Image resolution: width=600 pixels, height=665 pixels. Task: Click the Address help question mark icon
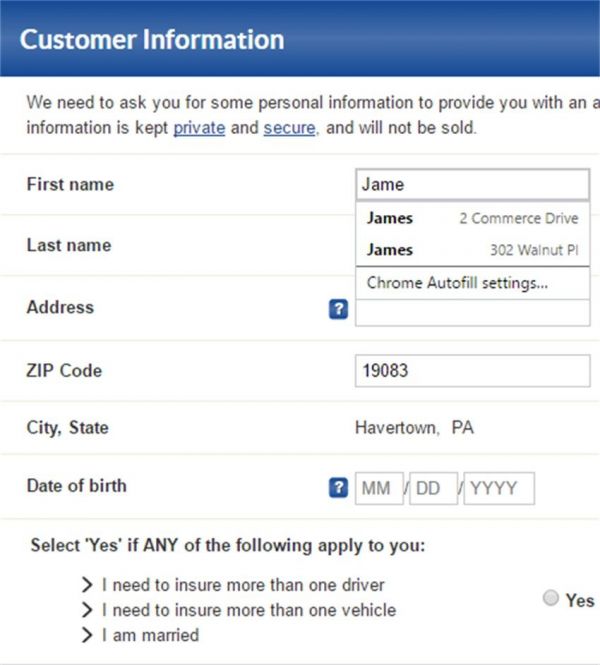tap(338, 310)
